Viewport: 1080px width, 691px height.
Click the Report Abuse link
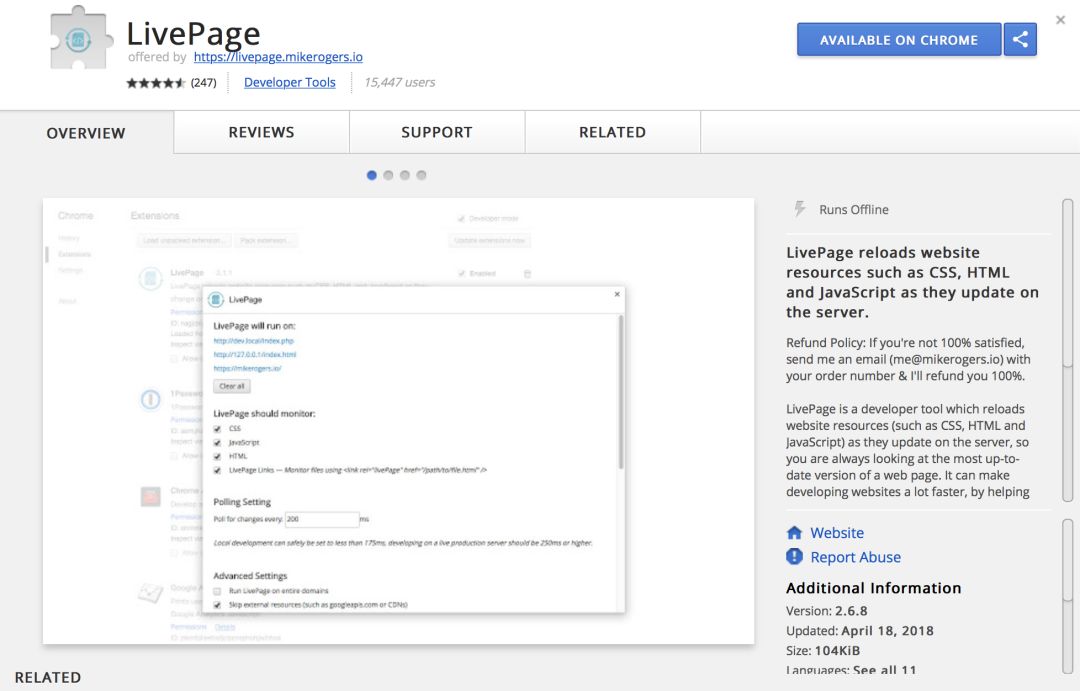855,557
